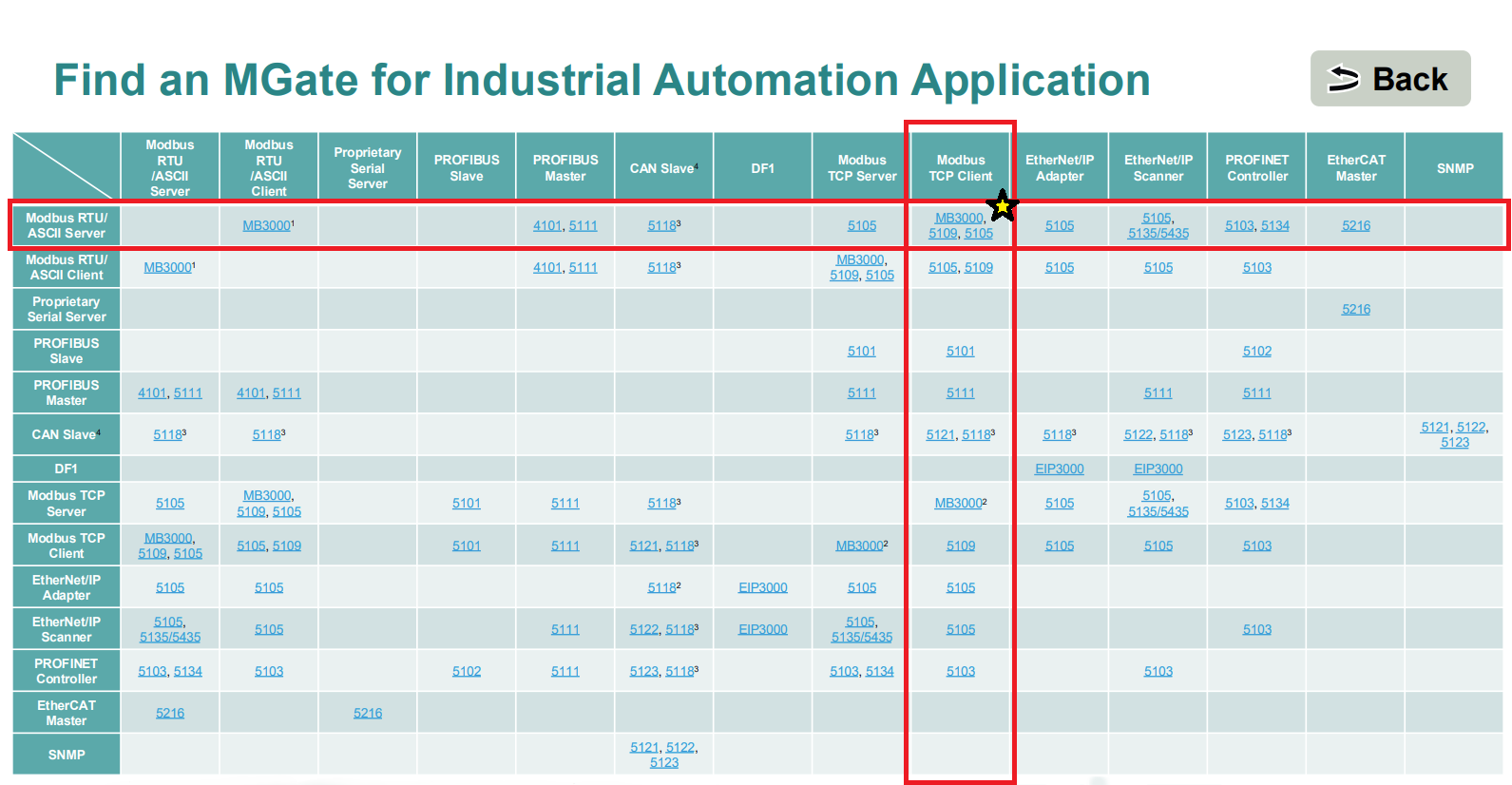Open 5111 link in Modbus TCP Server row

click(x=565, y=503)
